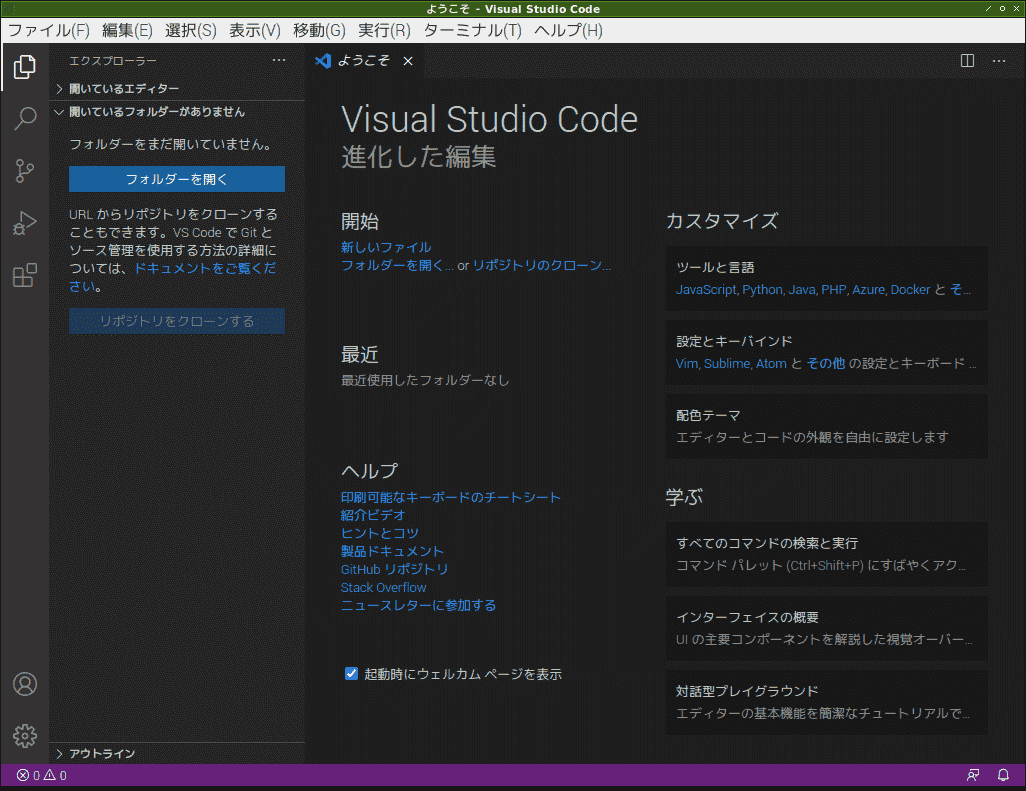Viewport: 1026px width, 791px height.
Task: Select the Run and Debug icon
Action: click(x=25, y=223)
